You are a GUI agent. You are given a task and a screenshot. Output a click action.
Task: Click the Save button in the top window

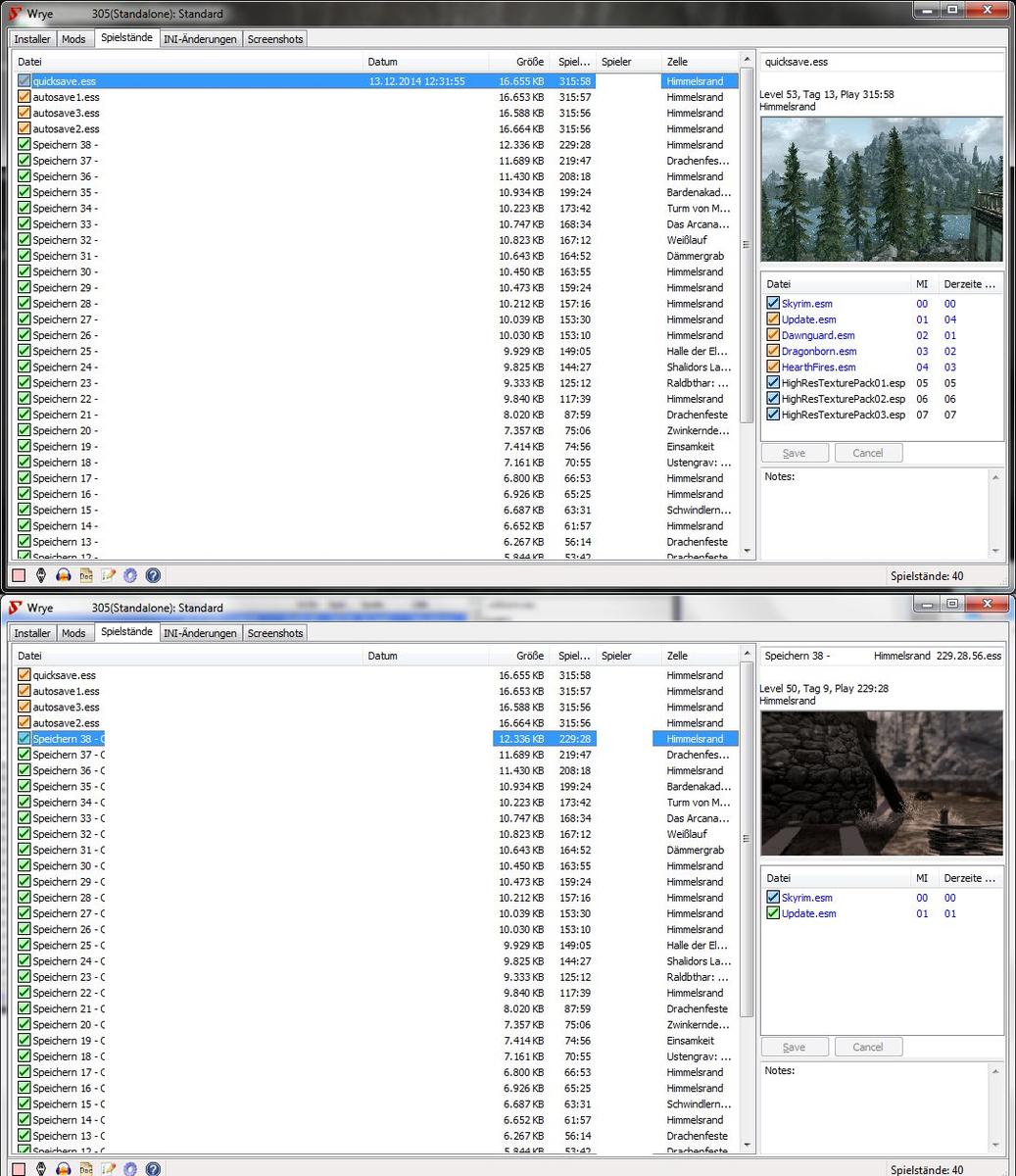point(795,453)
